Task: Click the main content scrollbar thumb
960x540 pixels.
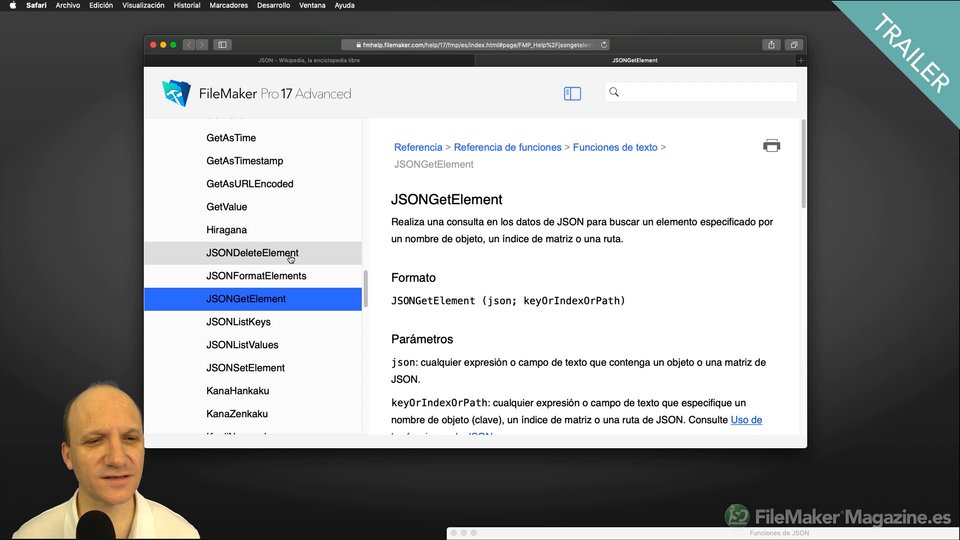Action: [x=803, y=164]
